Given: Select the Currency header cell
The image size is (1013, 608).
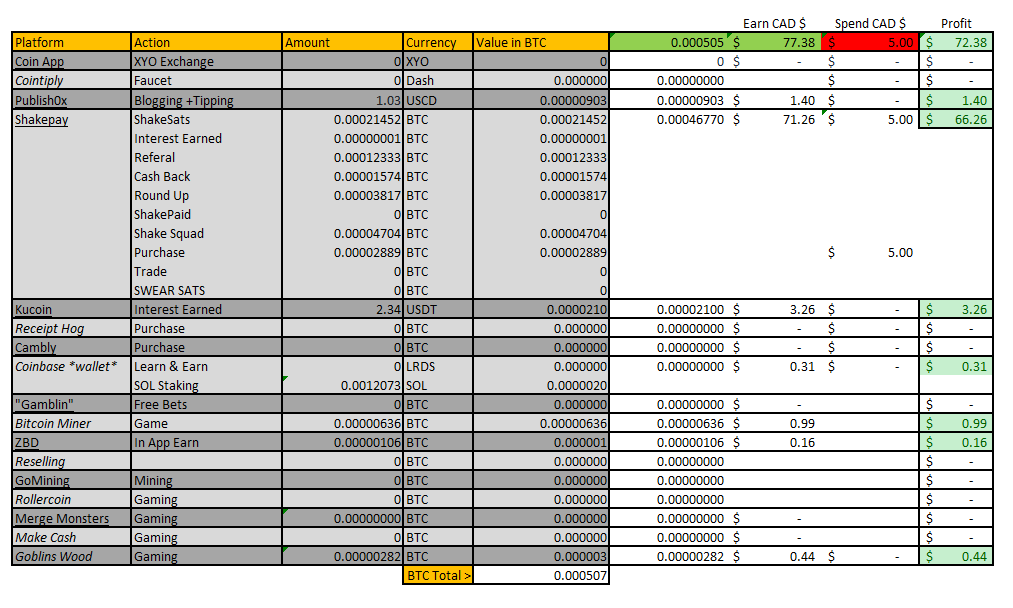Looking at the screenshot, I should click(438, 42).
